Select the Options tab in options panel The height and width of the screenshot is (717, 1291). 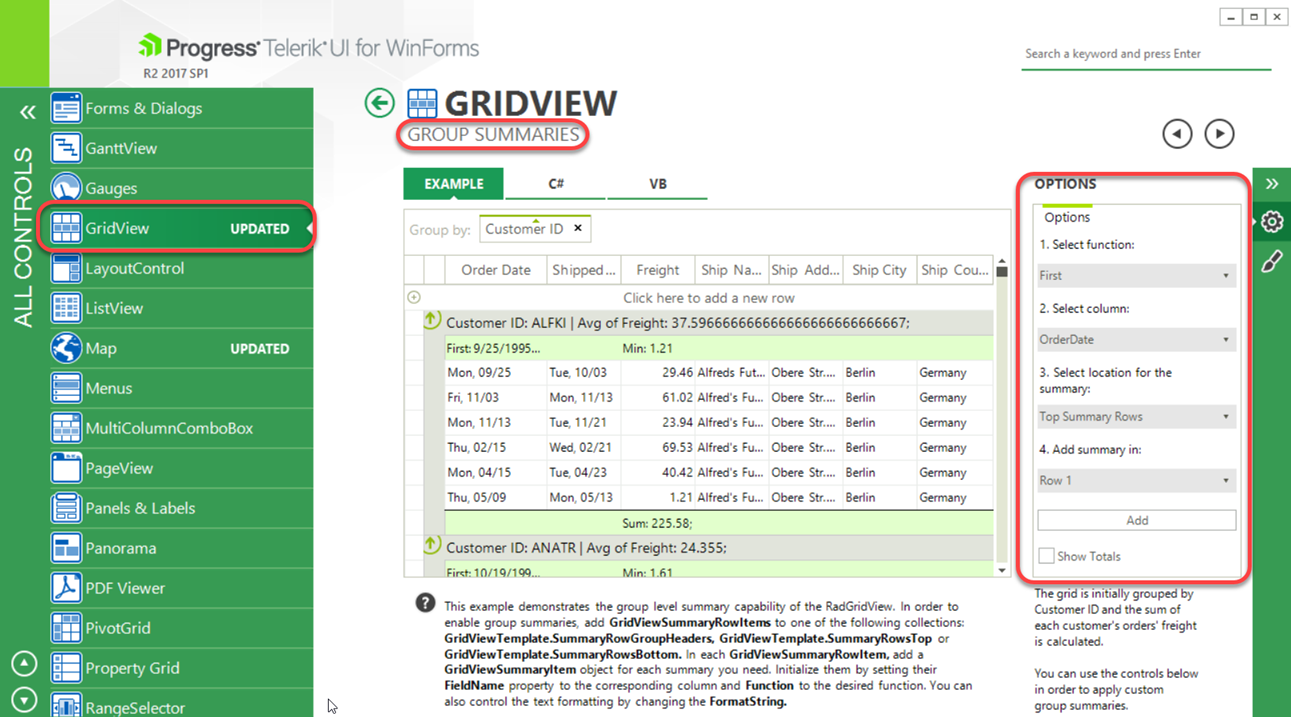coord(1067,217)
